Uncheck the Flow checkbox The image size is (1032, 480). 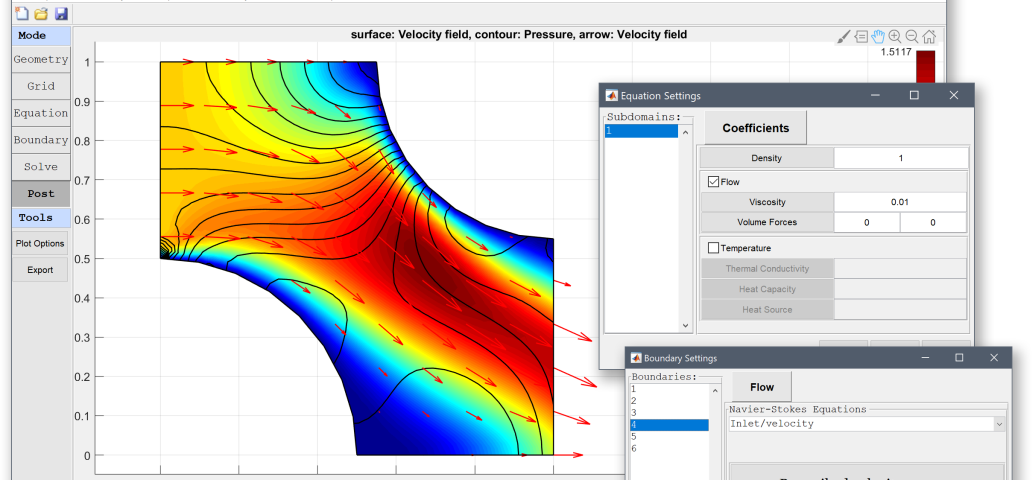pos(713,182)
